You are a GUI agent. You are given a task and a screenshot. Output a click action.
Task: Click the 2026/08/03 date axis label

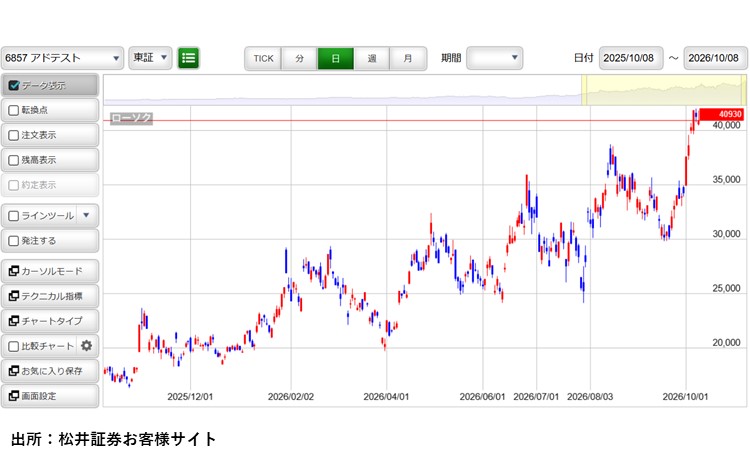[590, 397]
